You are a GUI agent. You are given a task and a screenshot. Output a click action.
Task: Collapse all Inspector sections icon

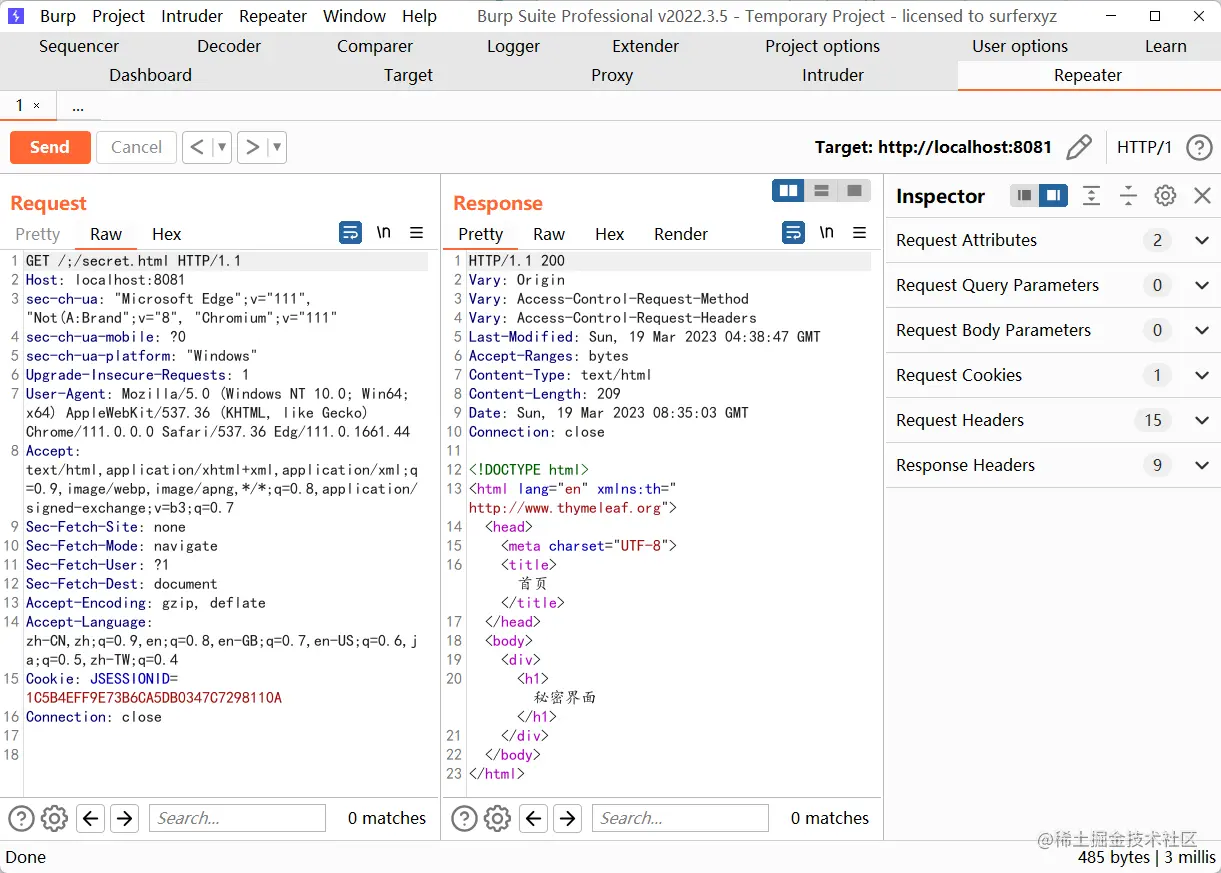1128,196
